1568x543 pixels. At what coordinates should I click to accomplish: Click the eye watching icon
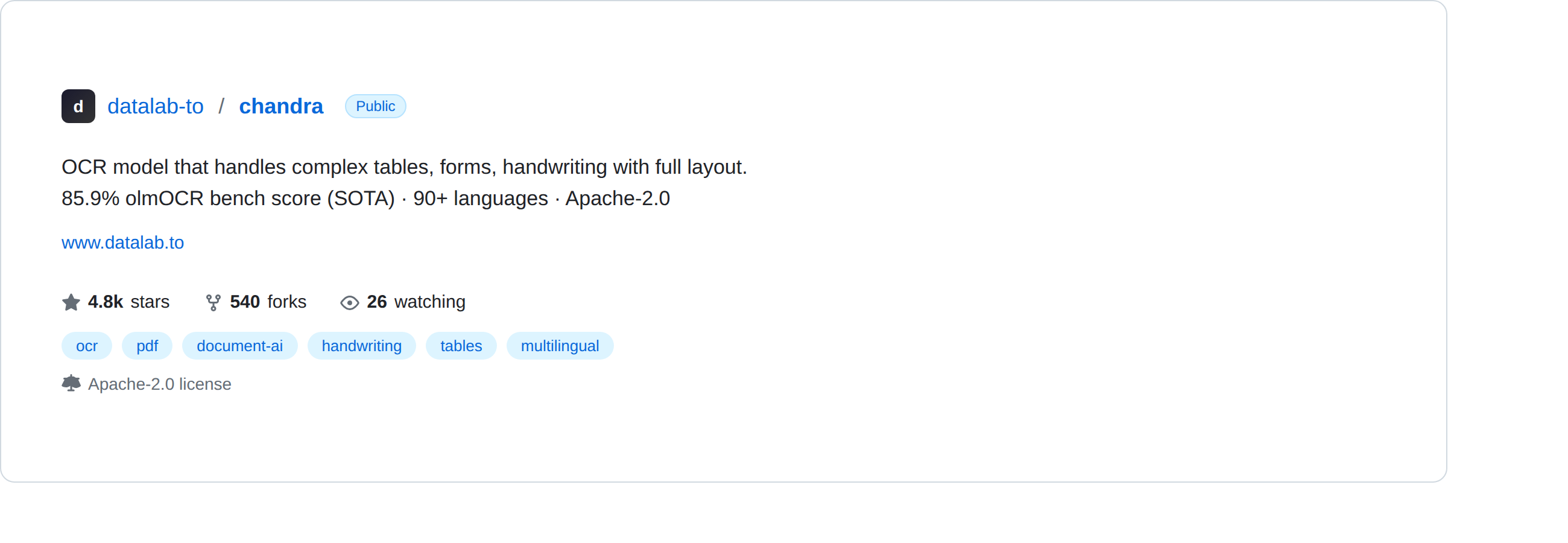[x=349, y=302]
